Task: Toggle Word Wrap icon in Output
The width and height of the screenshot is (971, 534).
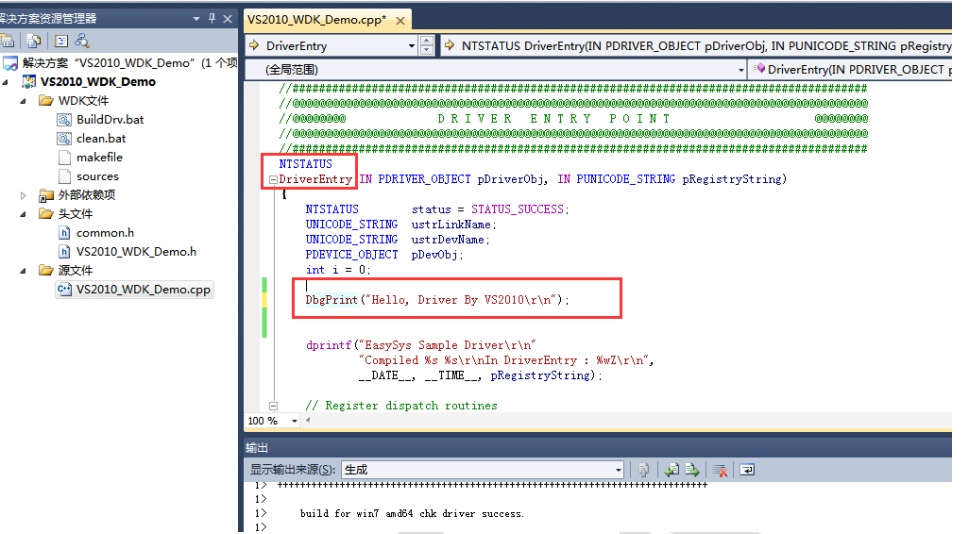Action: pos(747,470)
